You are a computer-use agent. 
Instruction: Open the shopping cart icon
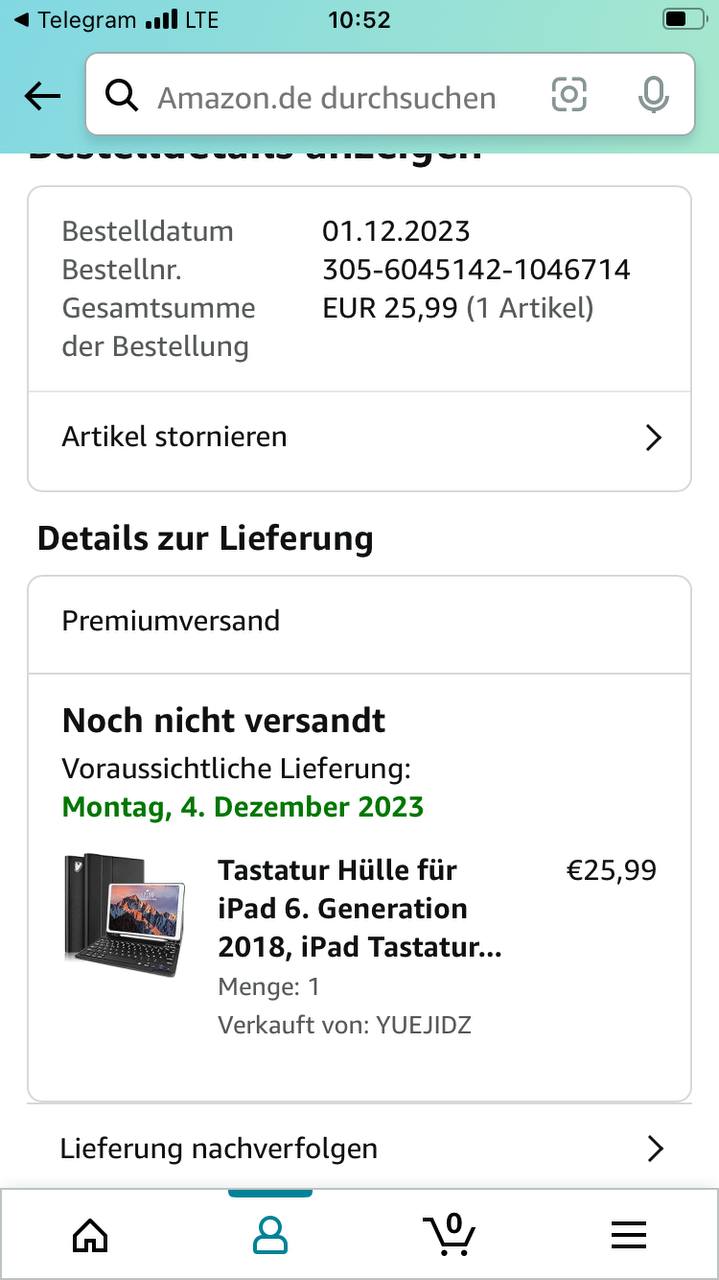pos(449,1233)
